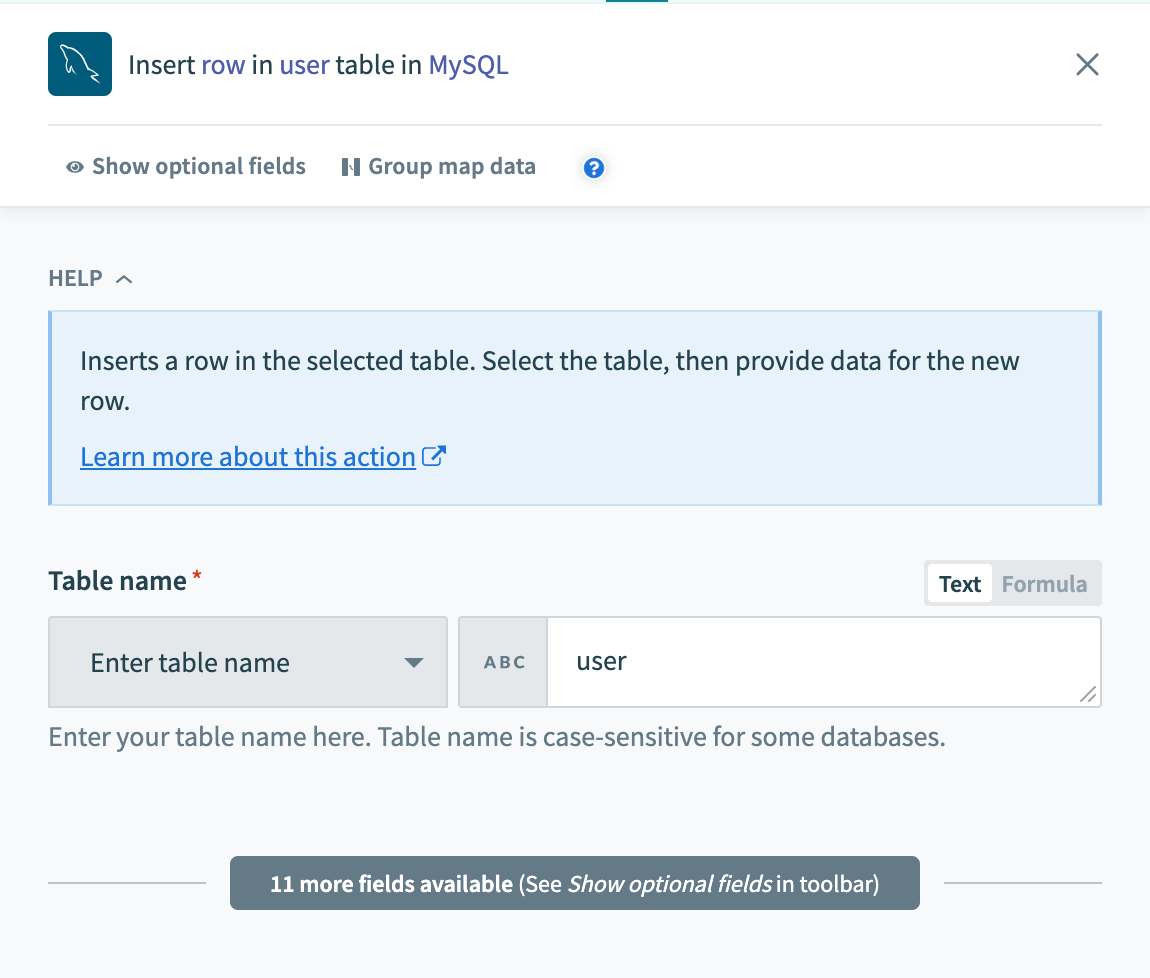The width and height of the screenshot is (1150, 978).
Task: Click the 'user' table link in the title
Action: [x=304, y=65]
